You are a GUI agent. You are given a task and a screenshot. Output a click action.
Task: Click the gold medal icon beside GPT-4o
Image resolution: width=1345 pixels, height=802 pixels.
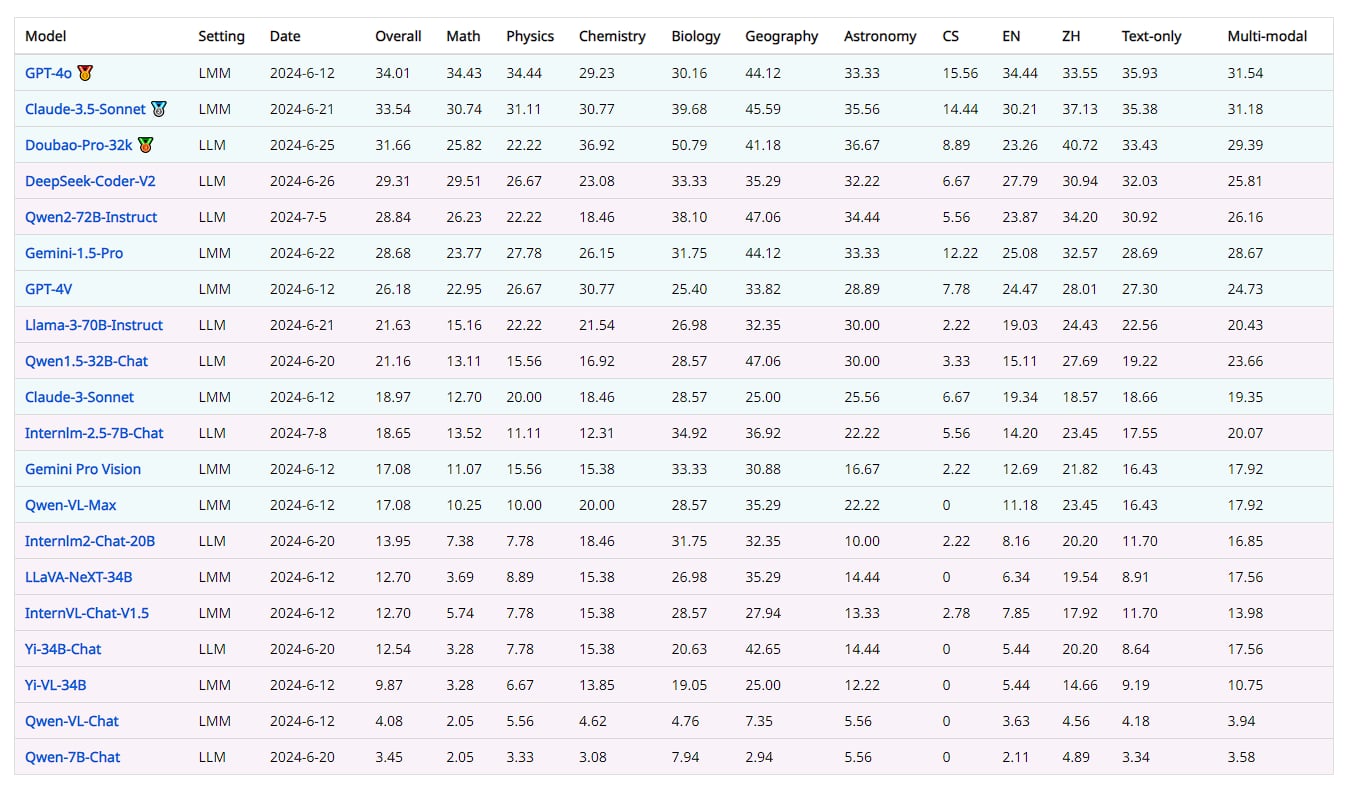(x=85, y=73)
